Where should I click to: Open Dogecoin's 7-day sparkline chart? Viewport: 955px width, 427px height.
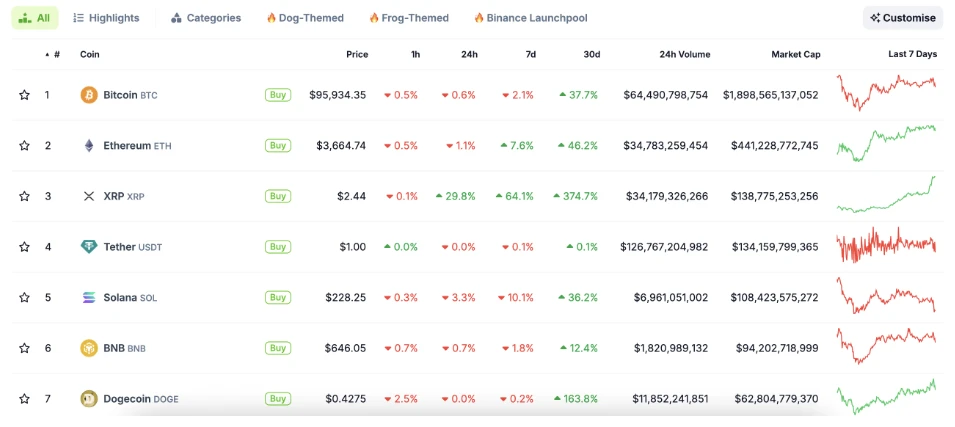(x=886, y=397)
